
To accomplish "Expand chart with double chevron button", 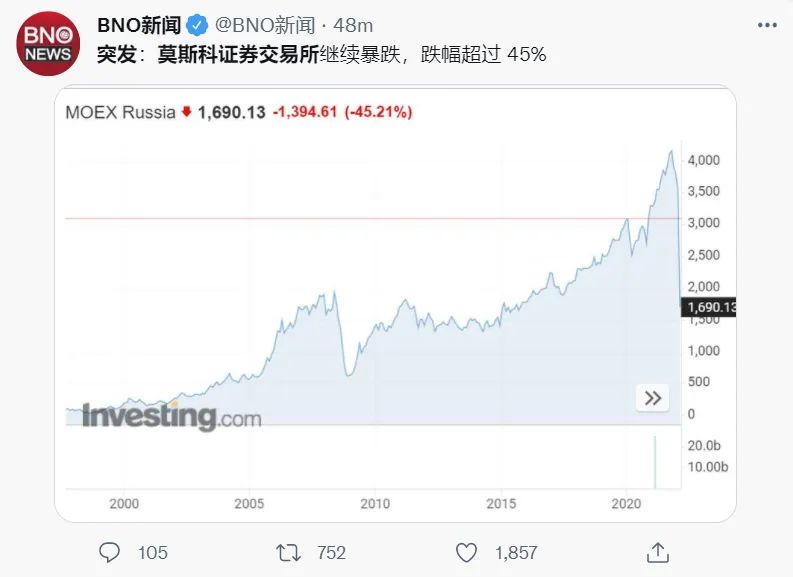I will pyautogui.click(x=652, y=398).
